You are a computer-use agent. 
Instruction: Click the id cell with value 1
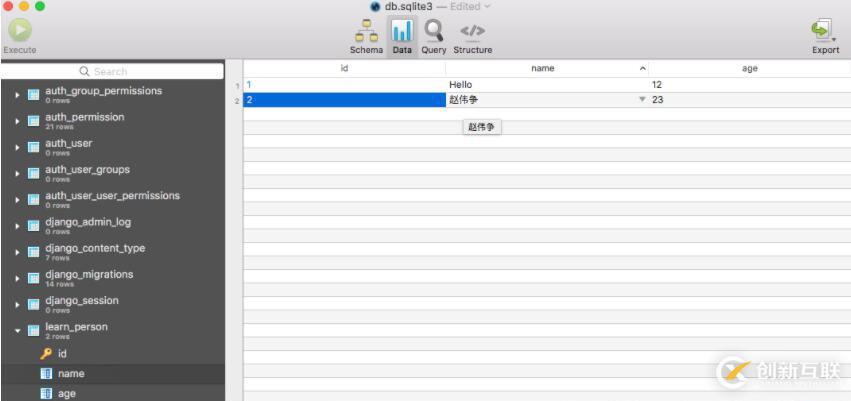click(x=344, y=85)
